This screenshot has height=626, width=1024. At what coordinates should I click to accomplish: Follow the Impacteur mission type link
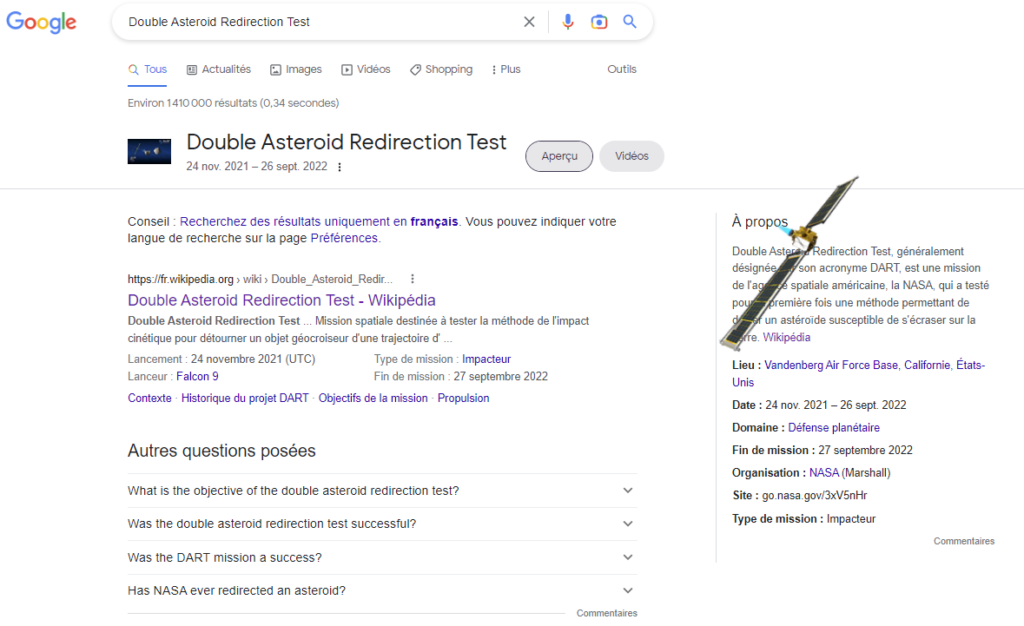(x=487, y=359)
